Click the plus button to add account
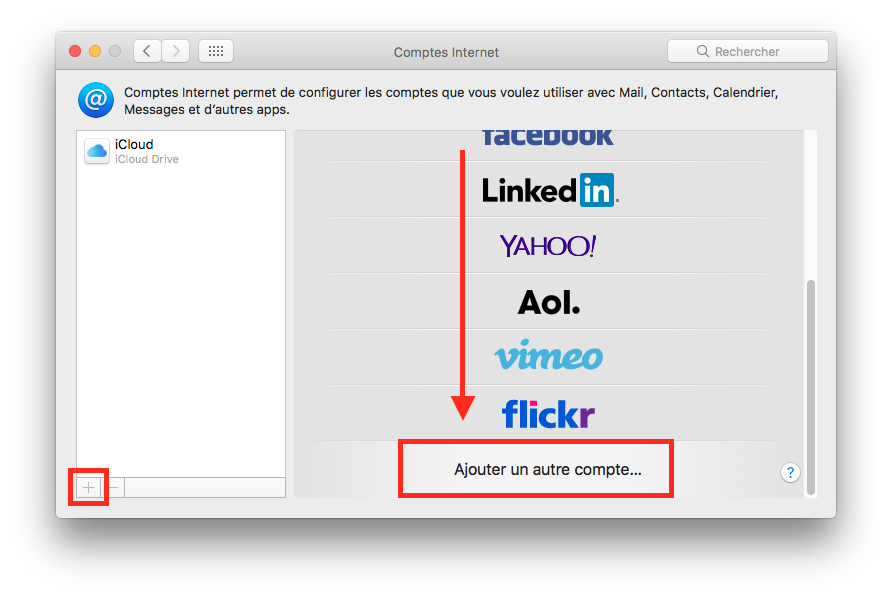 click(88, 488)
